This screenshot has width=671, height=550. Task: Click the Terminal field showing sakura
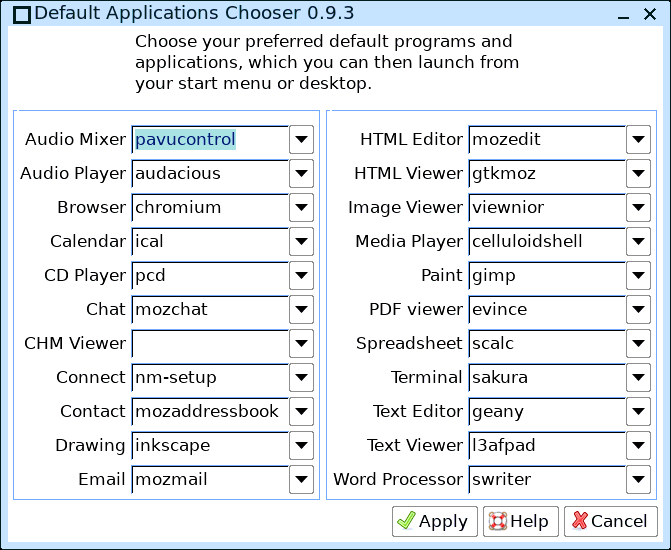pyautogui.click(x=547, y=378)
